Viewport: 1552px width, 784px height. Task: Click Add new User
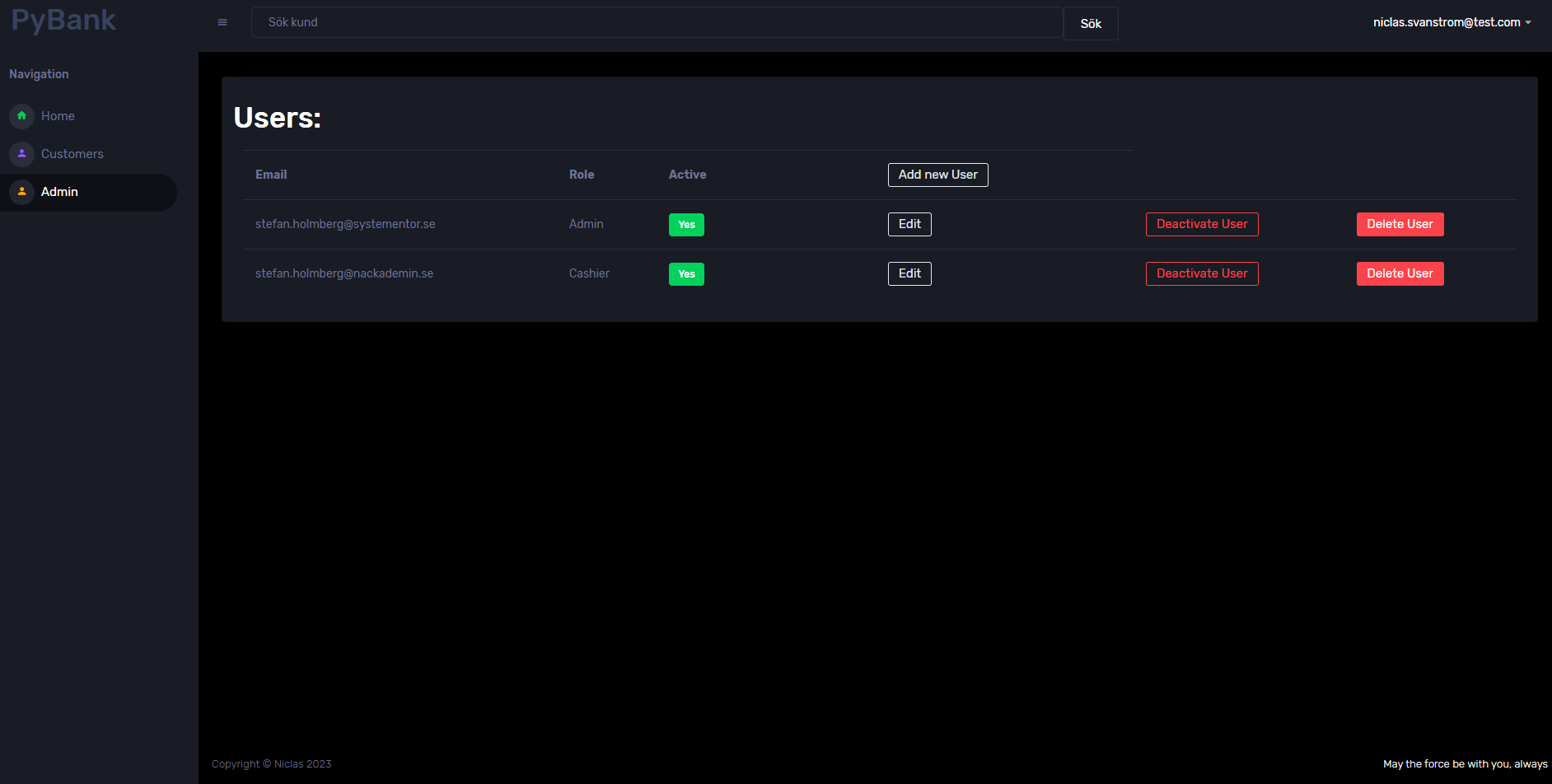937,175
